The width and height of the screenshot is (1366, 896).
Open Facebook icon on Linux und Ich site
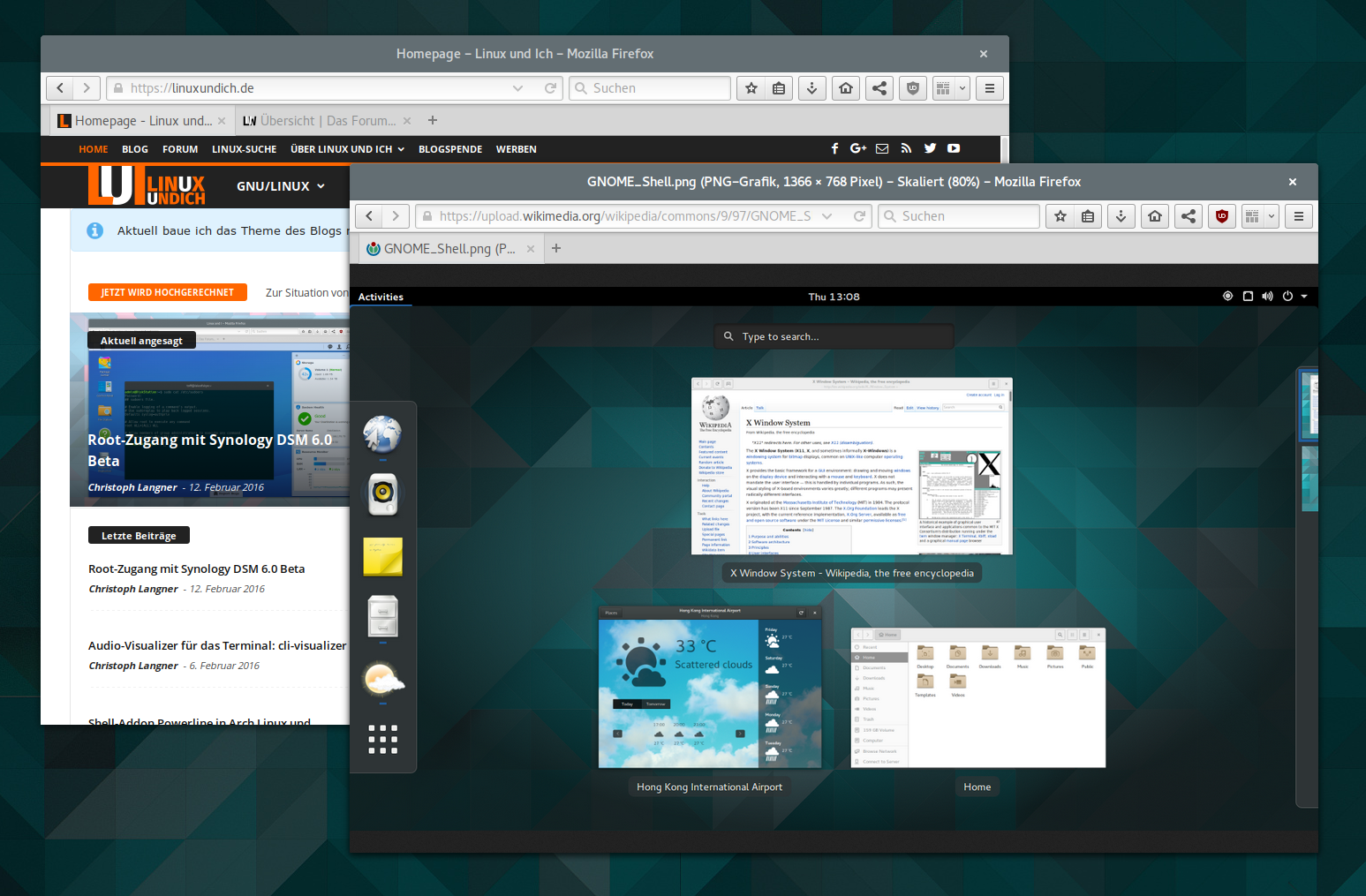pos(834,148)
